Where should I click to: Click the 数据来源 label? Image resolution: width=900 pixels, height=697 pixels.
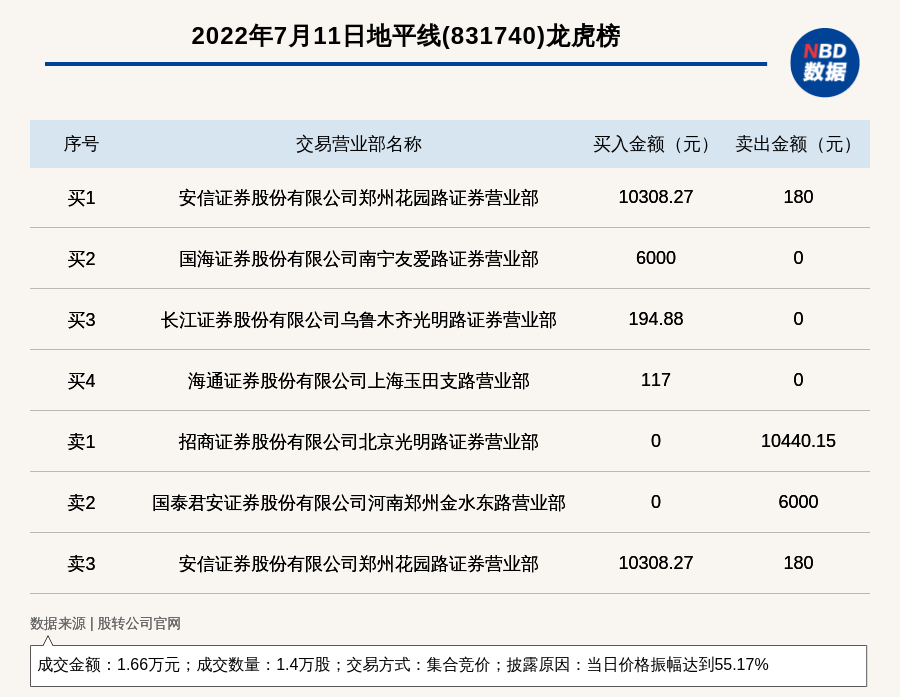pos(57,624)
